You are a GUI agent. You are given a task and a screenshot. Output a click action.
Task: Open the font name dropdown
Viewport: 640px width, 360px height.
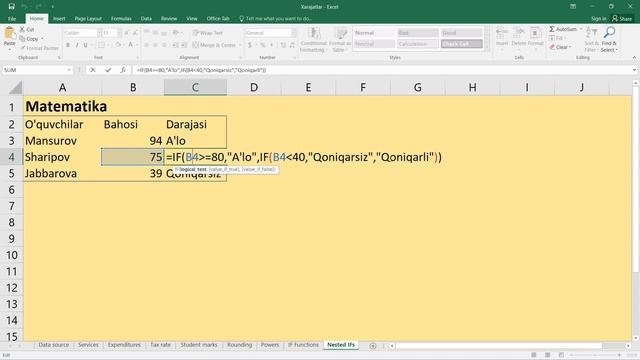[x=99, y=33]
